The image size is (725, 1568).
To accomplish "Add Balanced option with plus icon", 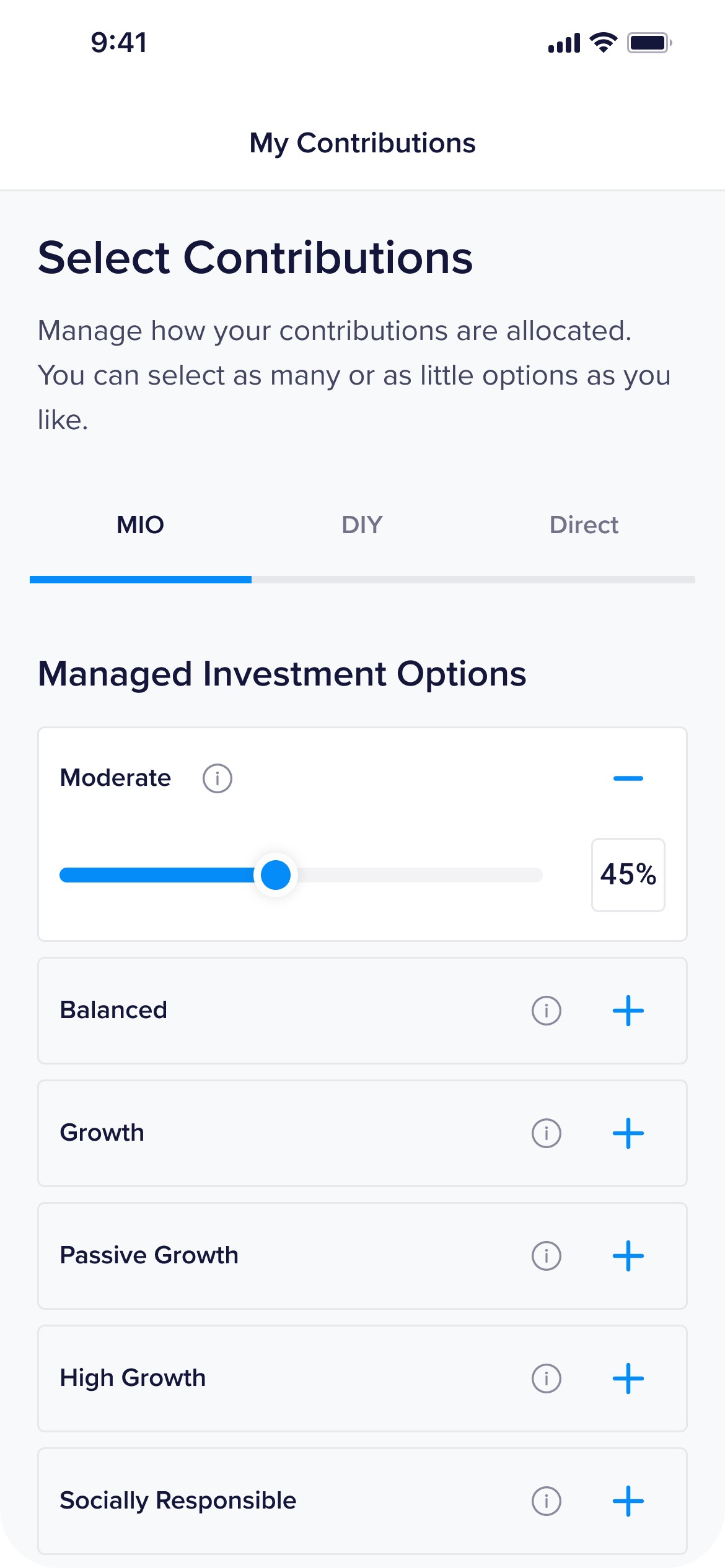I will coord(628,1011).
